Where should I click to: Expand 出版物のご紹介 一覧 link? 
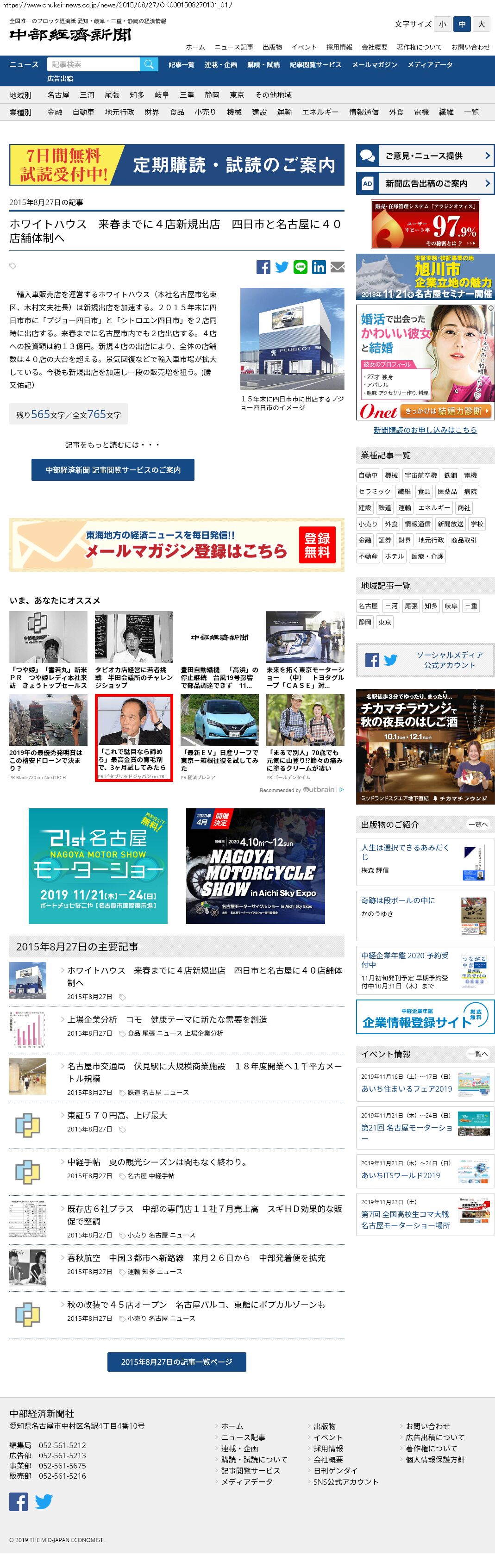478,824
